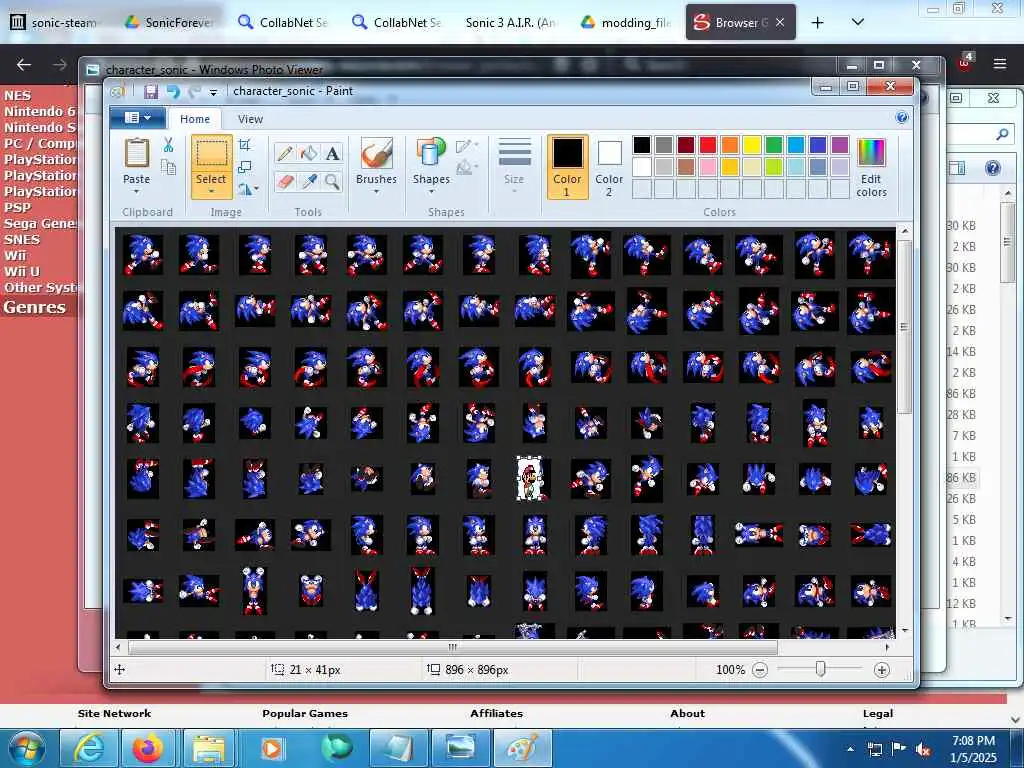Click the Undo arrow in Paint title bar
Image resolution: width=1024 pixels, height=768 pixels.
pyautogui.click(x=173, y=91)
